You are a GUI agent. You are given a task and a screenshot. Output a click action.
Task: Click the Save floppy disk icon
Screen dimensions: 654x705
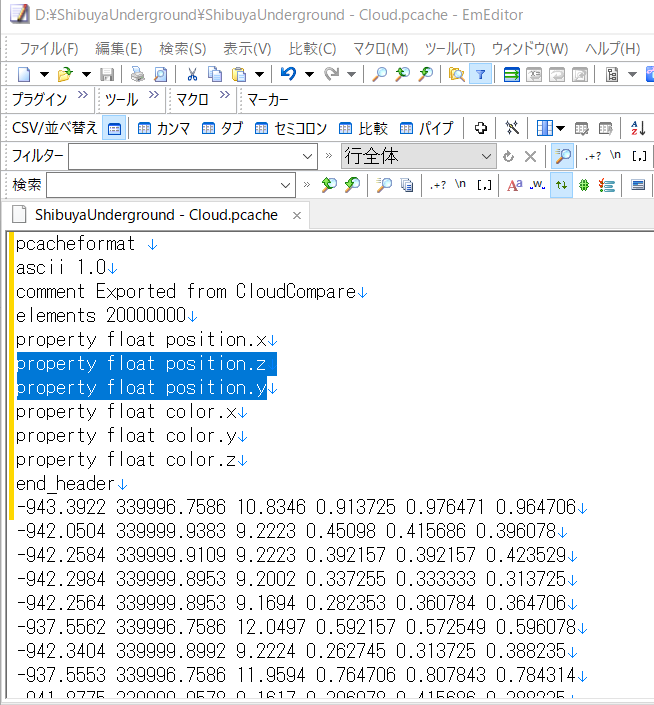tap(107, 74)
